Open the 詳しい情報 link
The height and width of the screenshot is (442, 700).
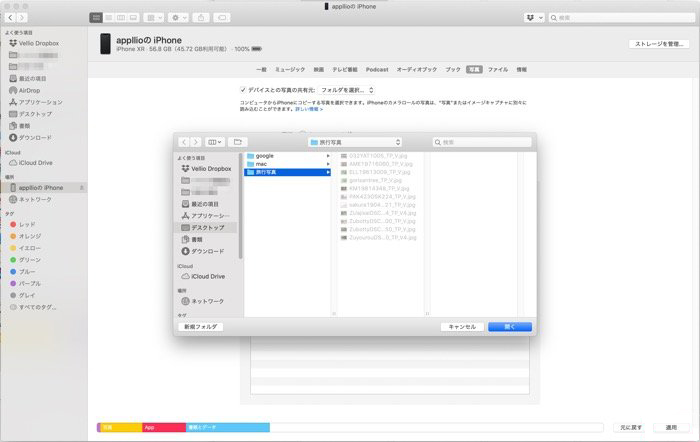click(x=309, y=109)
